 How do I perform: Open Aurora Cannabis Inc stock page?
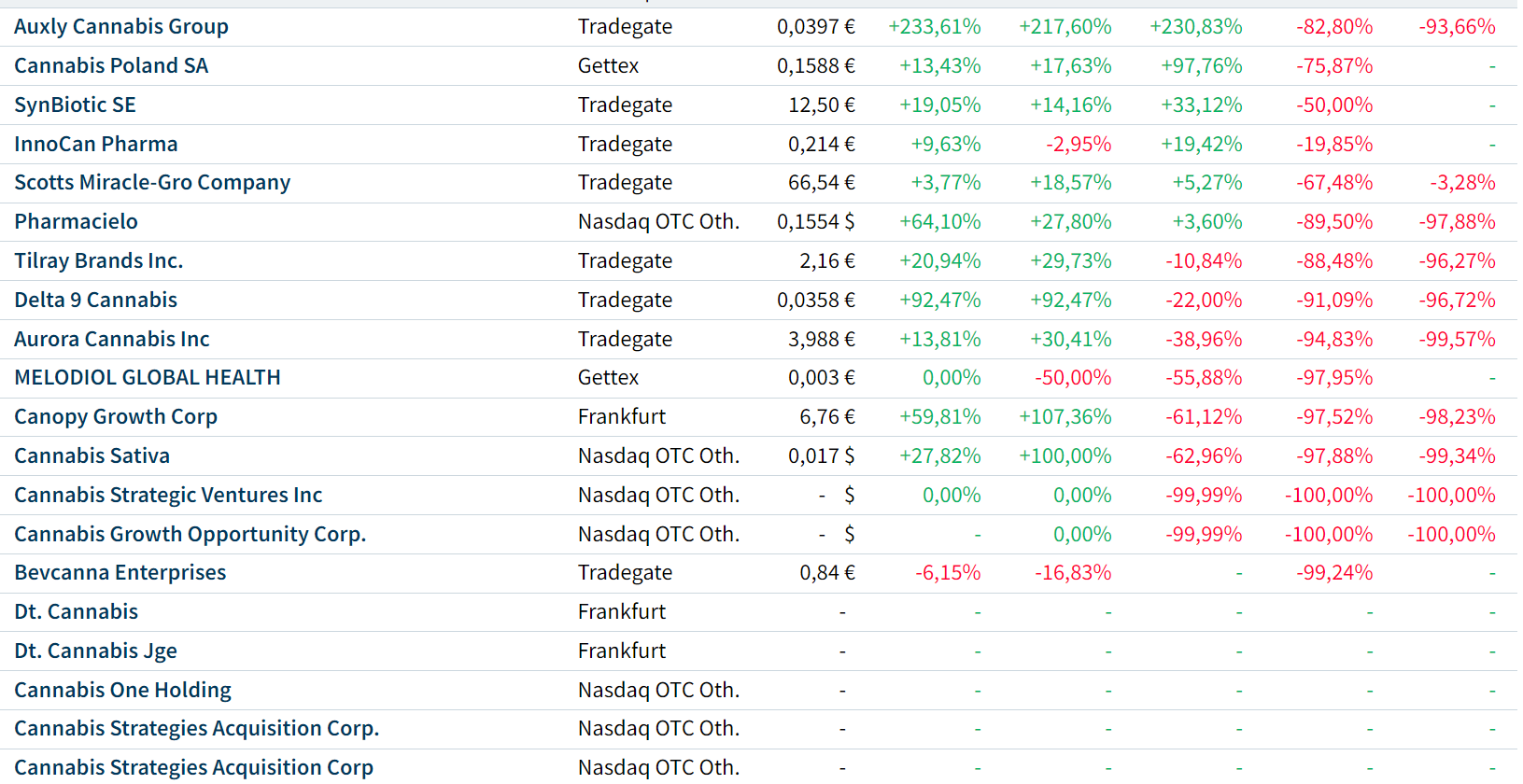(111, 340)
